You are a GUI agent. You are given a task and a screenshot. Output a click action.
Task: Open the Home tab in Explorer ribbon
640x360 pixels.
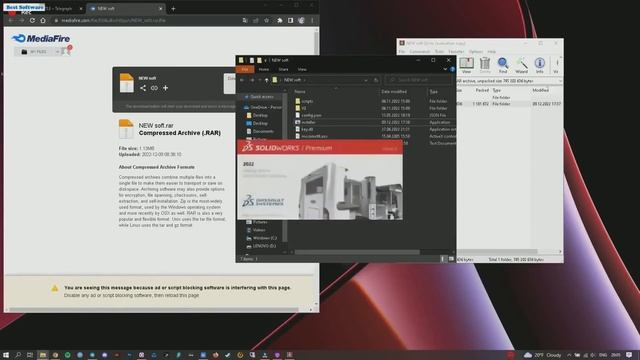coord(264,69)
